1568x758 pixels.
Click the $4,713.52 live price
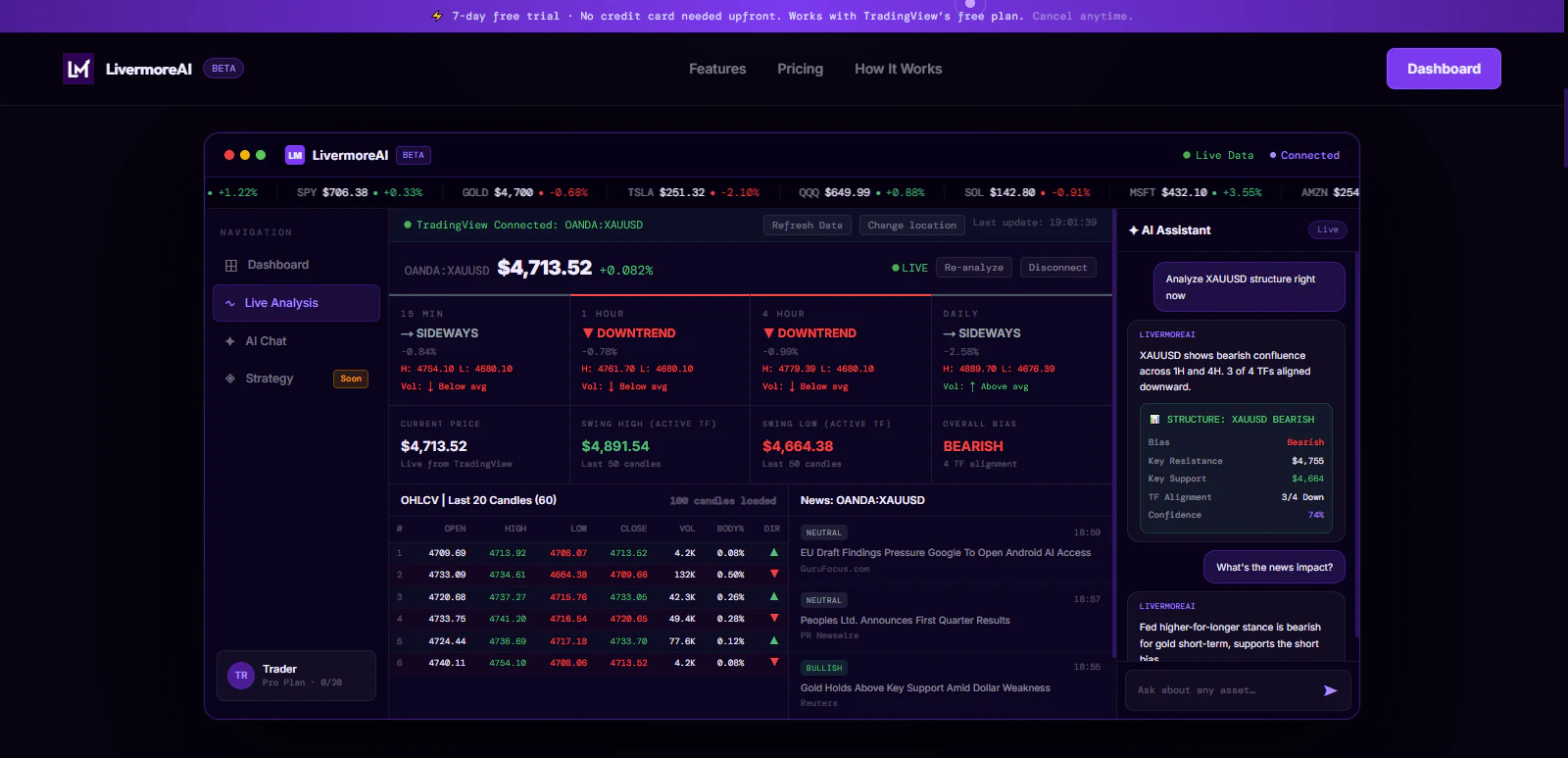[x=545, y=268]
